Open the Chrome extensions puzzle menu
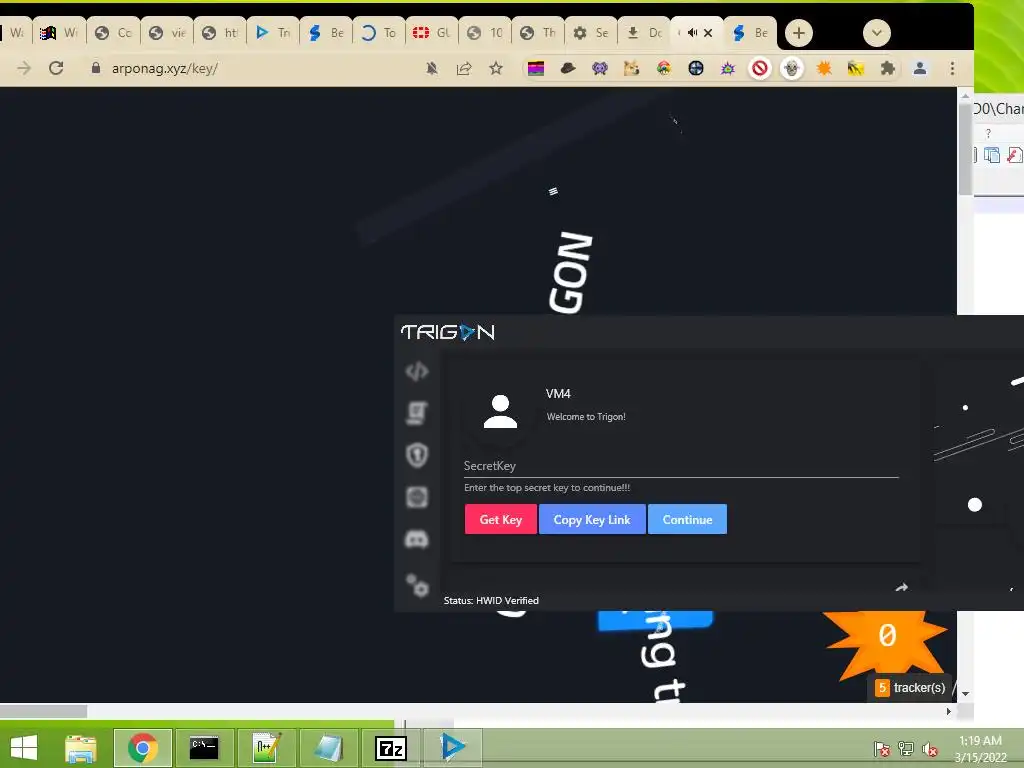The image size is (1024, 768). 888,68
